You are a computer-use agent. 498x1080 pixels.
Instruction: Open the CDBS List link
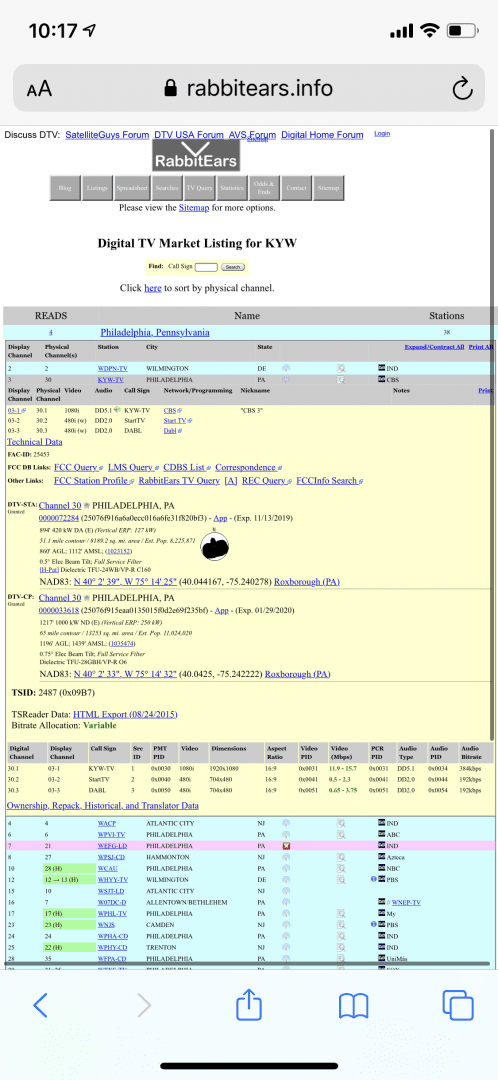[x=183, y=468]
